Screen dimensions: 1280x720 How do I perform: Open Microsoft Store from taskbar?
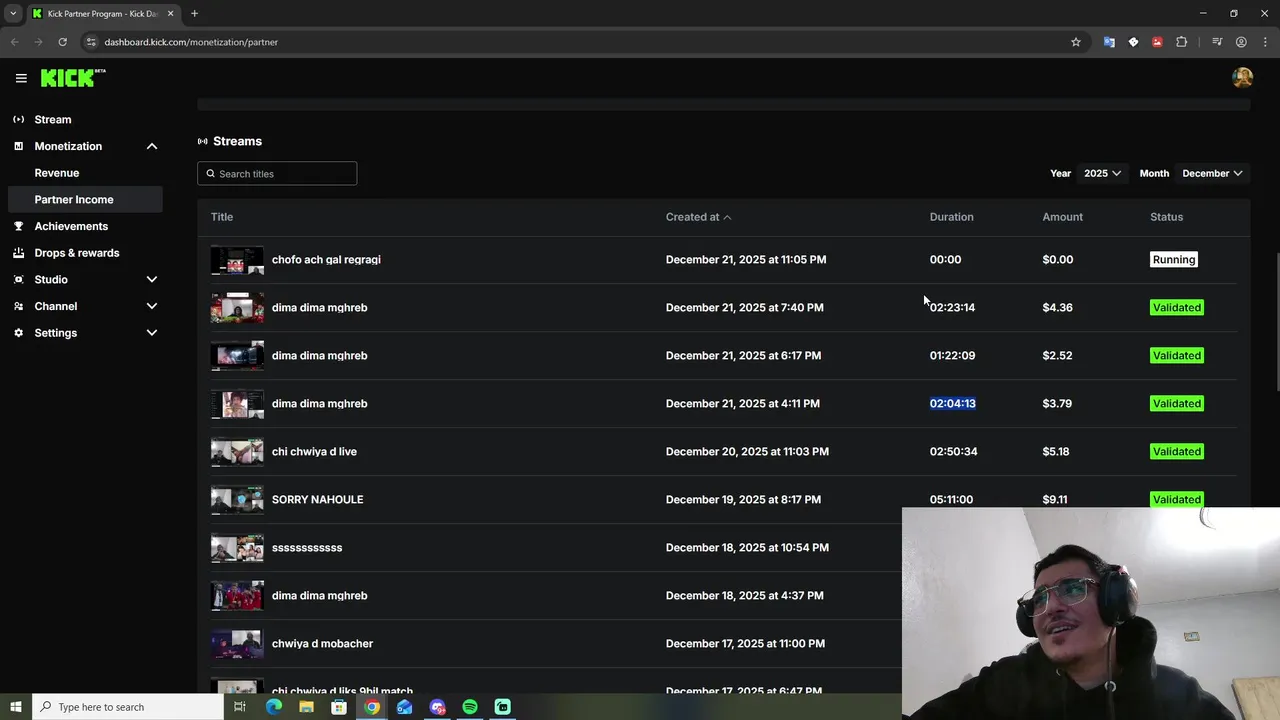tap(339, 707)
